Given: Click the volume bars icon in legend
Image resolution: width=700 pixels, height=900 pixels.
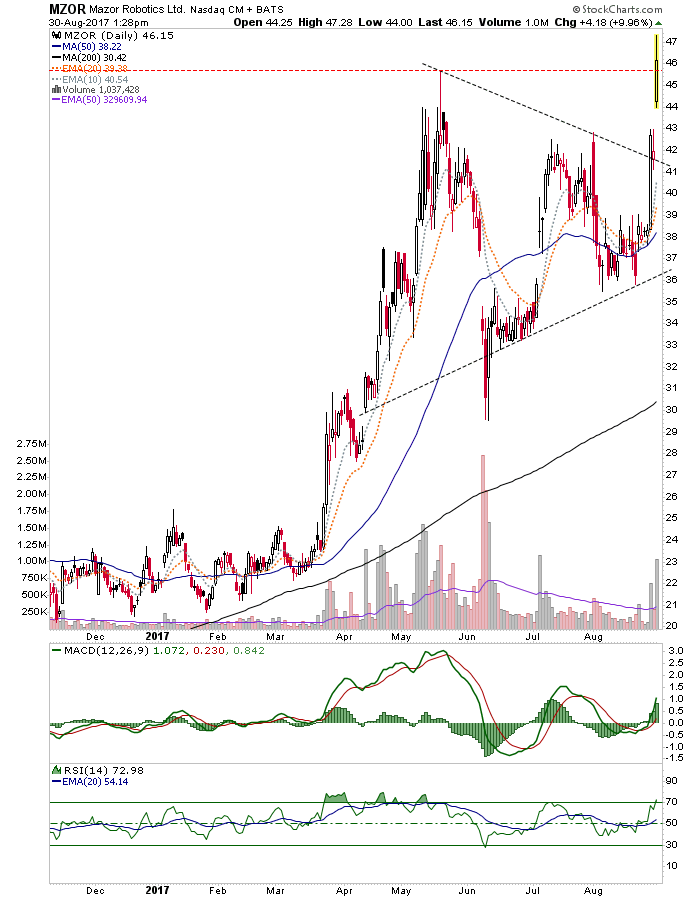Looking at the screenshot, I should [x=56, y=90].
